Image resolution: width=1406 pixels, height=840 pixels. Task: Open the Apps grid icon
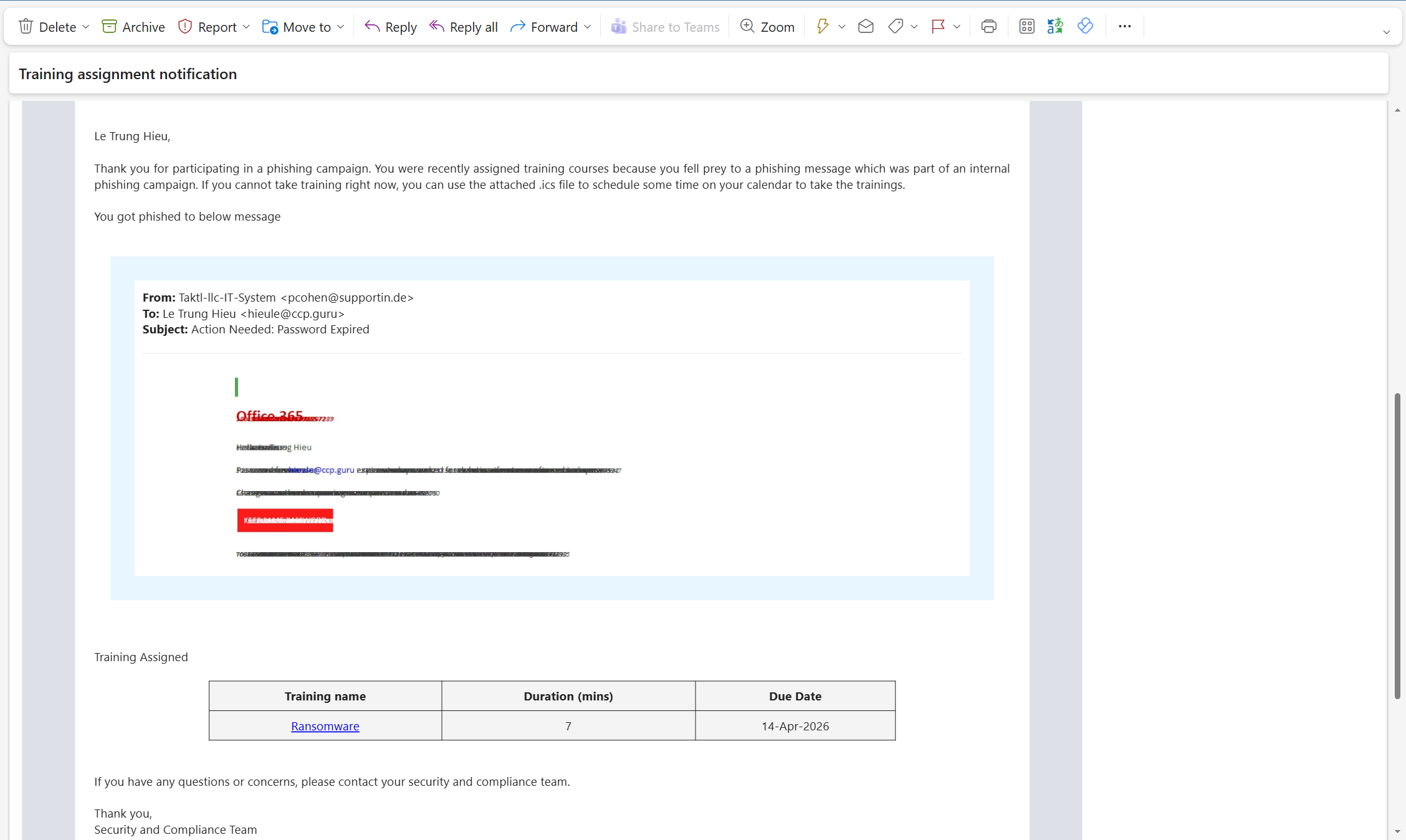(1026, 26)
